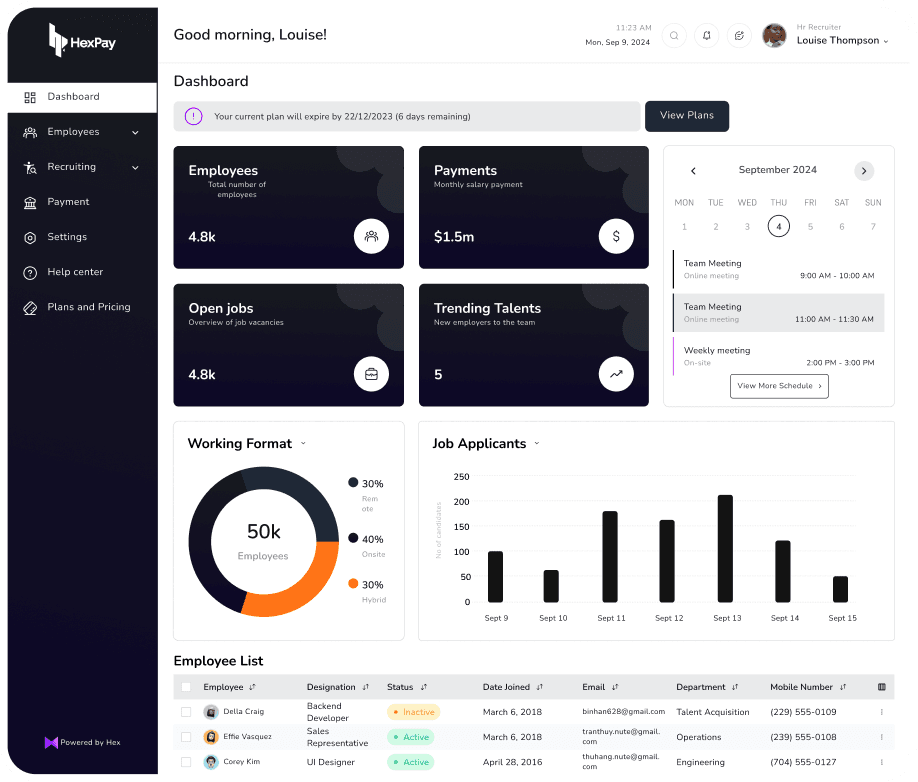Open Payment in the sidebar
Viewport: 918px width, 782px height.
coord(68,202)
